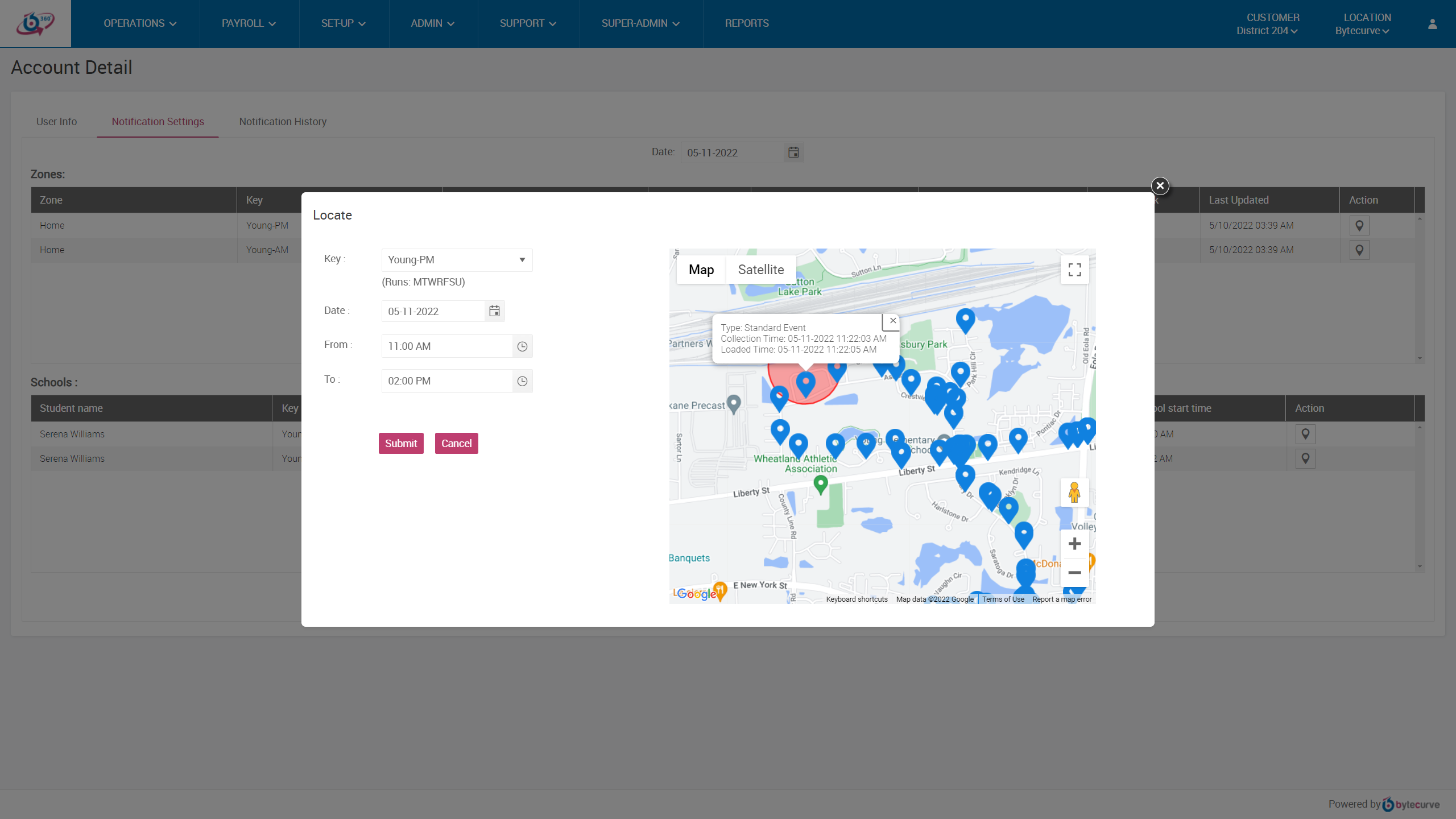Screen dimensions: 1456x819
Task: Open the From time clock picker
Action: click(522, 346)
